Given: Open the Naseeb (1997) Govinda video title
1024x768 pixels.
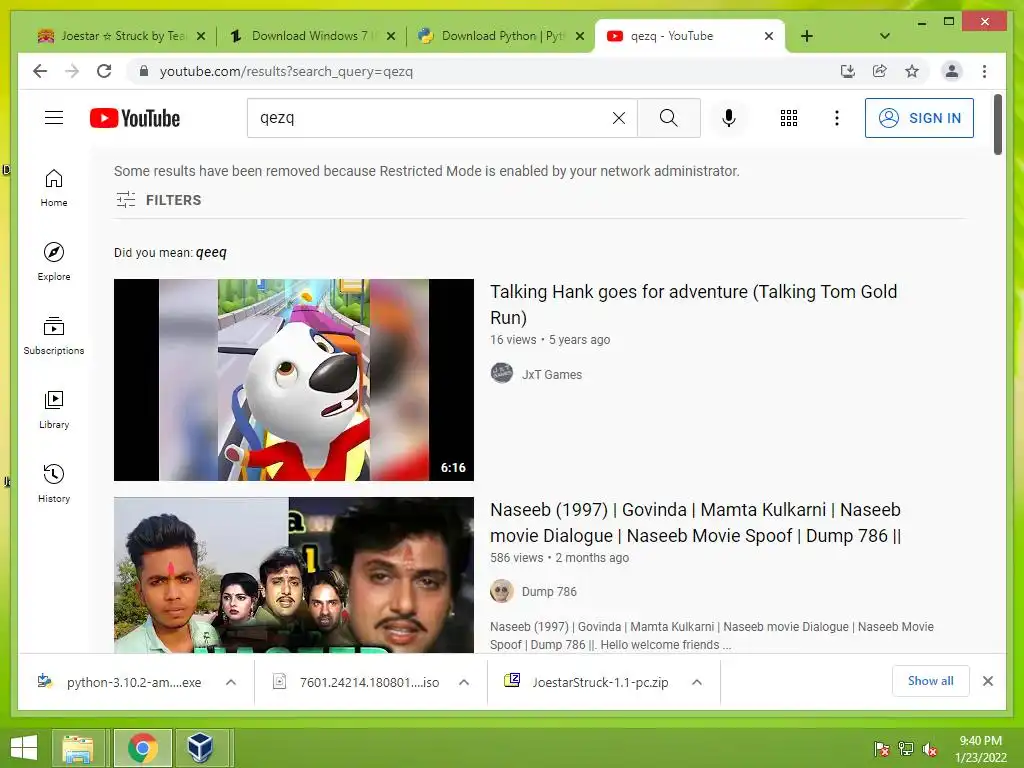Looking at the screenshot, I should (x=696, y=522).
